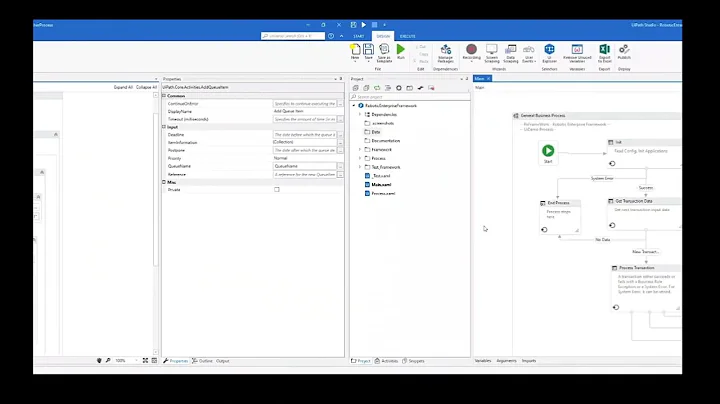The image size is (720, 404).
Task: Expand the Dependencies node
Action: (360, 114)
